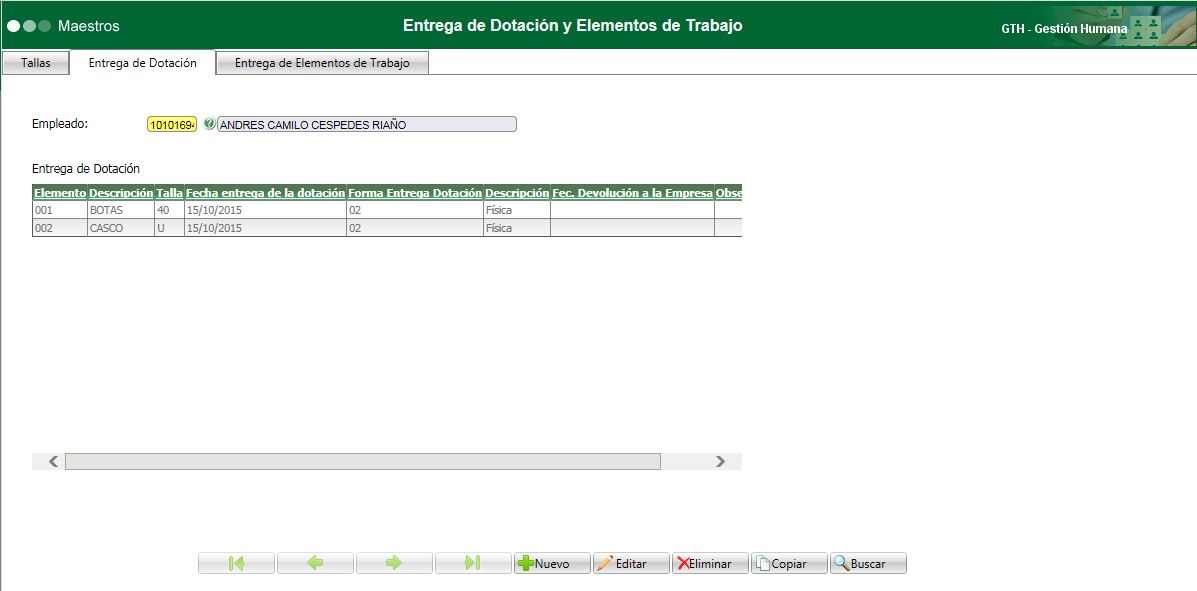Delete record with Eliminar button
Screen dimensions: 1197x591
(x=710, y=564)
